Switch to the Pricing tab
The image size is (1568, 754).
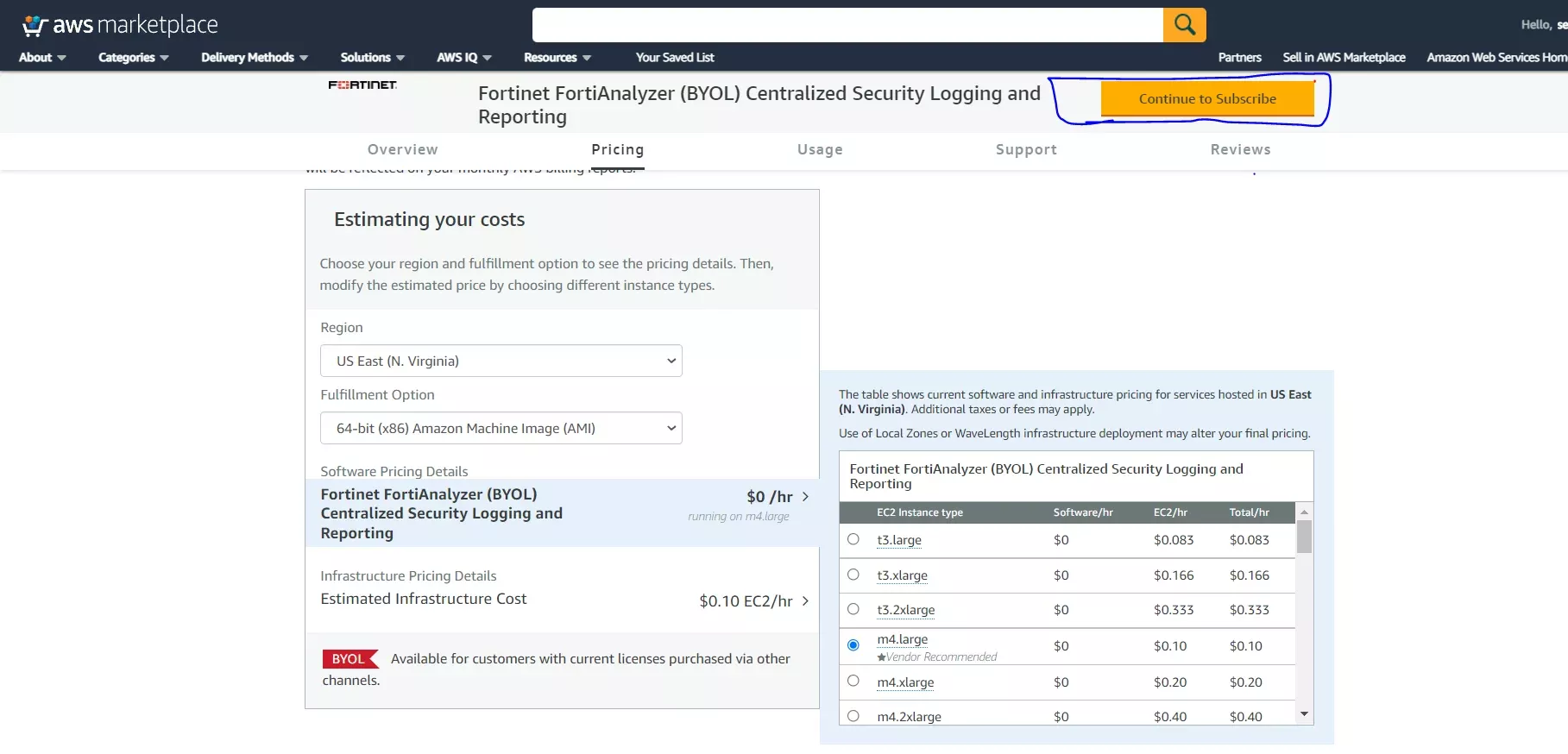(x=618, y=149)
